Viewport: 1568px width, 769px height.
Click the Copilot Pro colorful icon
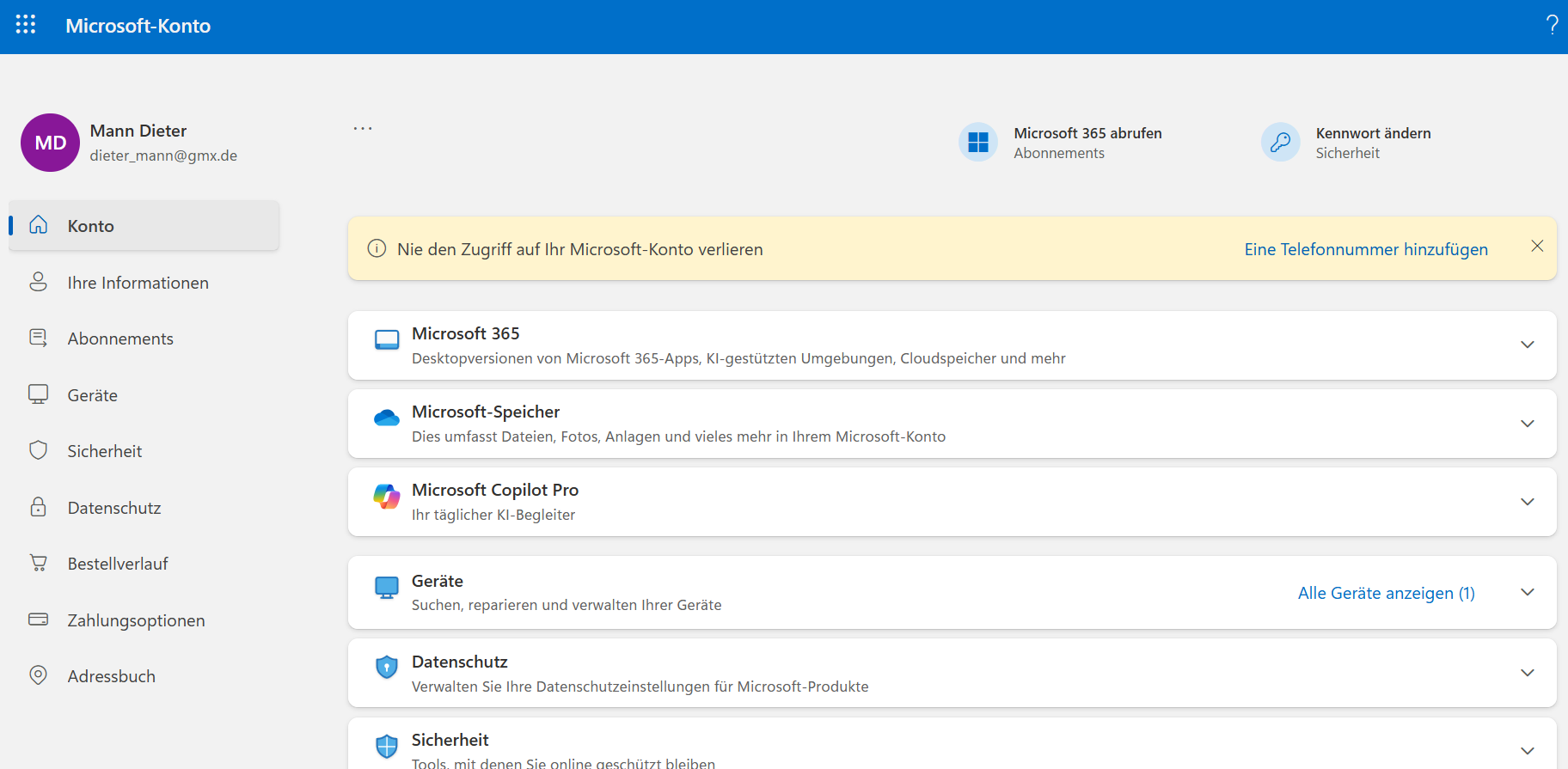387,497
